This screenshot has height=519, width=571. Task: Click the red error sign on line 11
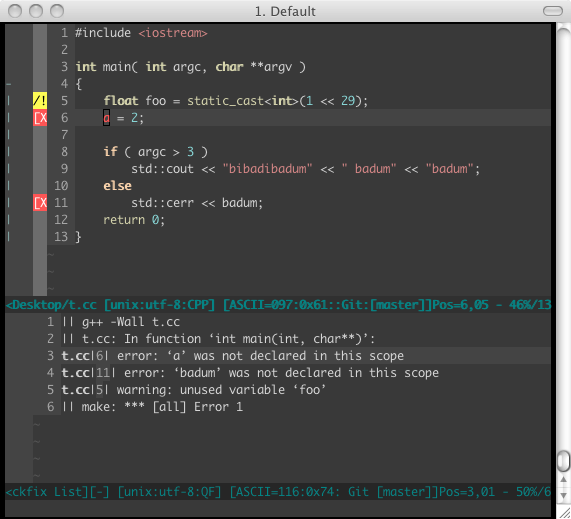(40, 203)
